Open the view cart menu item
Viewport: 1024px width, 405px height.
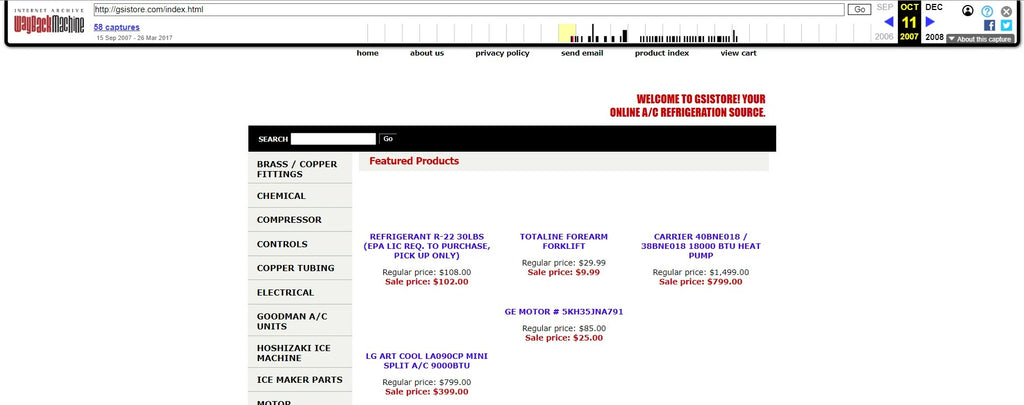pos(738,53)
